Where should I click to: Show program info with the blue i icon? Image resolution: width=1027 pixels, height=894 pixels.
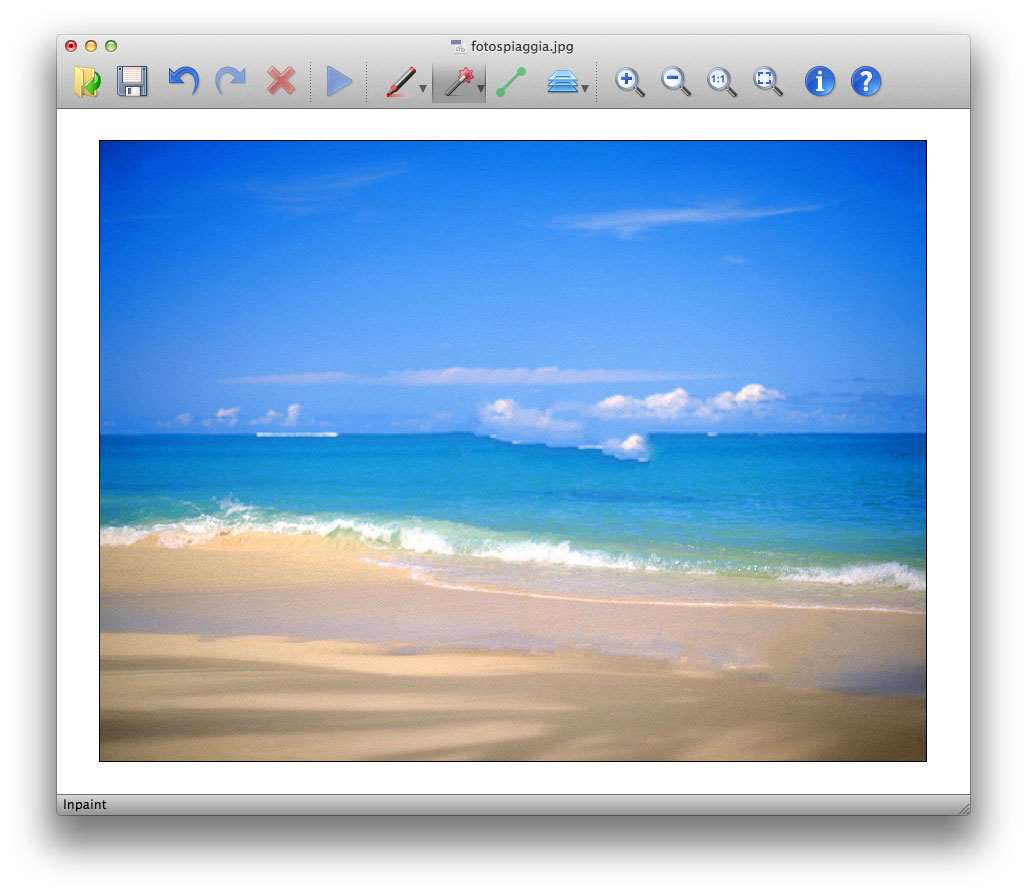pos(819,82)
